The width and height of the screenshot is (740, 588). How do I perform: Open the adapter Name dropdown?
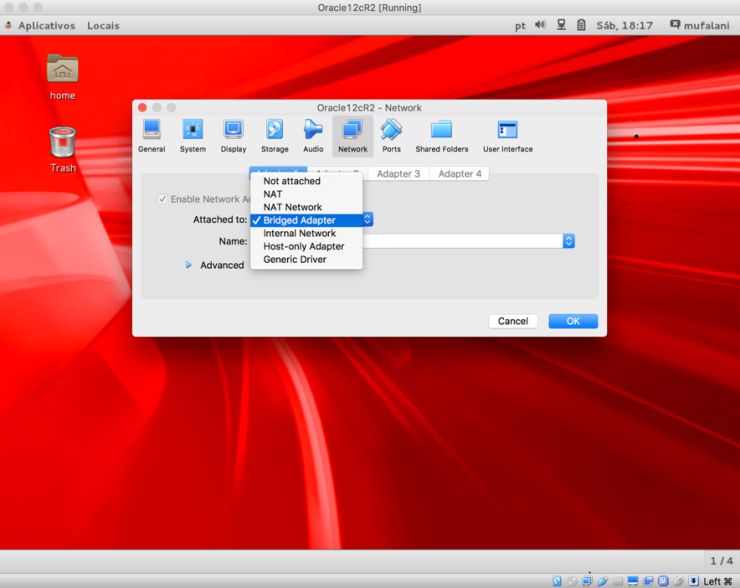tap(568, 241)
